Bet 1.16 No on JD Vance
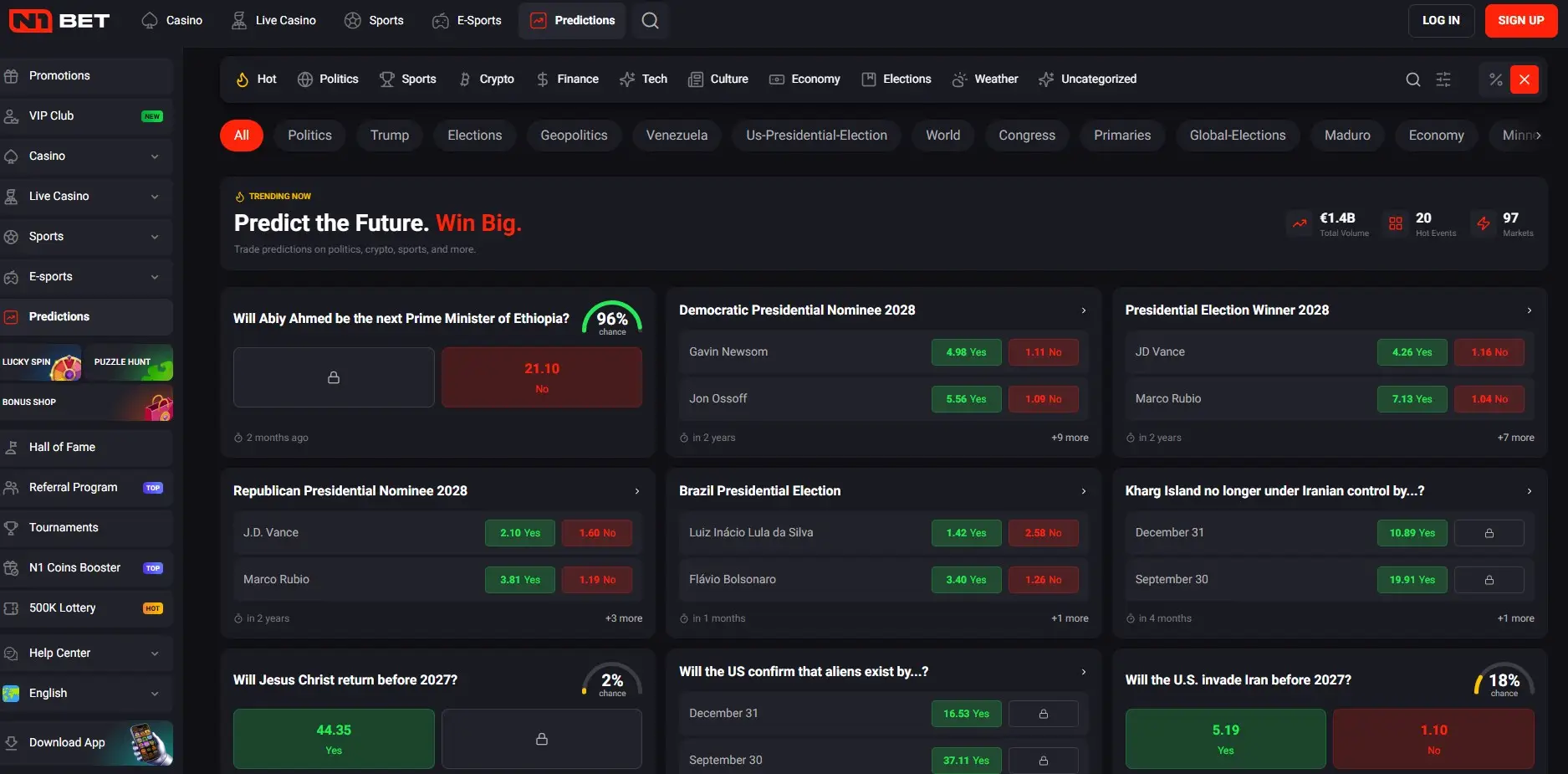 [x=1489, y=352]
